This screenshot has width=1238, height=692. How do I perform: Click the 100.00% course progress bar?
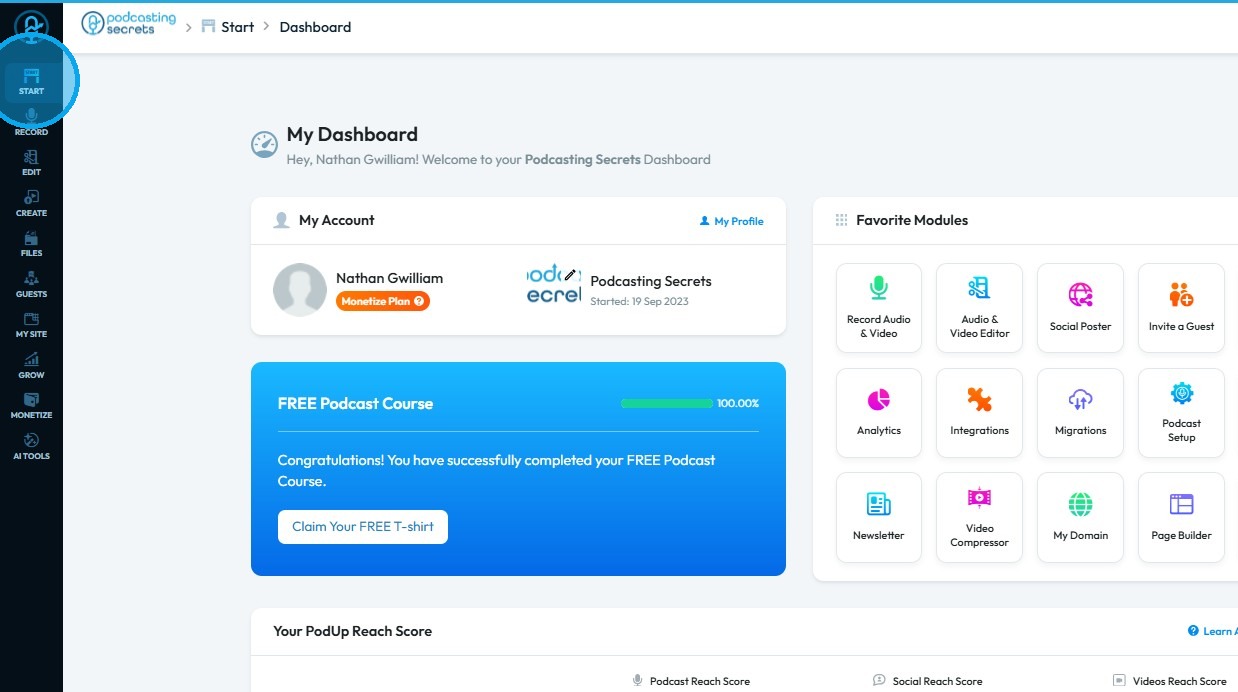point(667,403)
